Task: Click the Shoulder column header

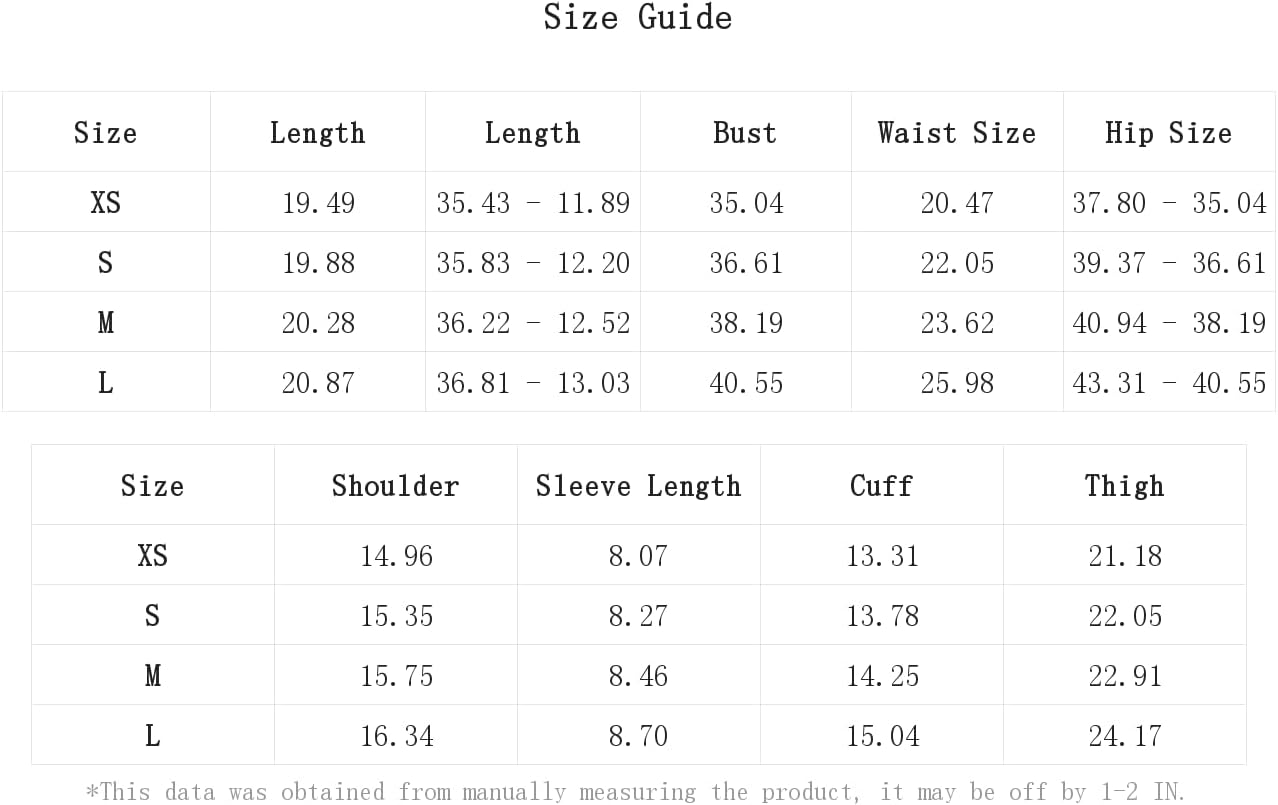Action: [x=395, y=486]
